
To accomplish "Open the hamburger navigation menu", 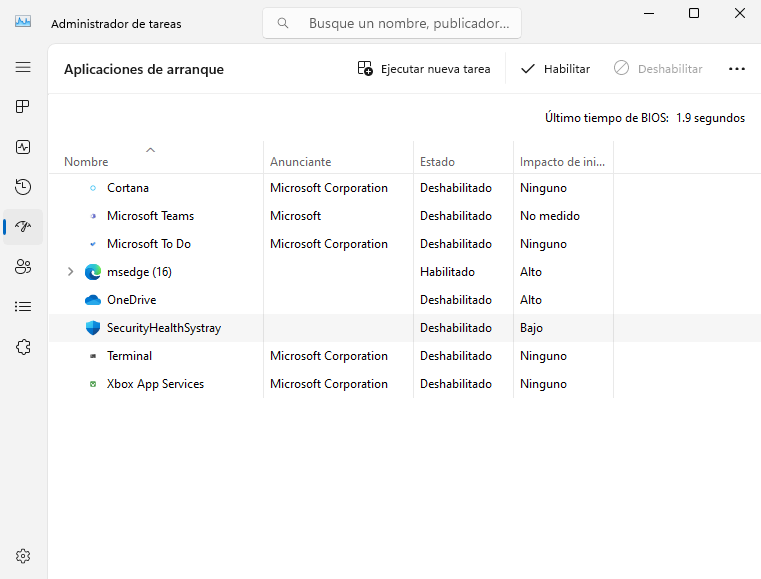I will tap(23, 67).
